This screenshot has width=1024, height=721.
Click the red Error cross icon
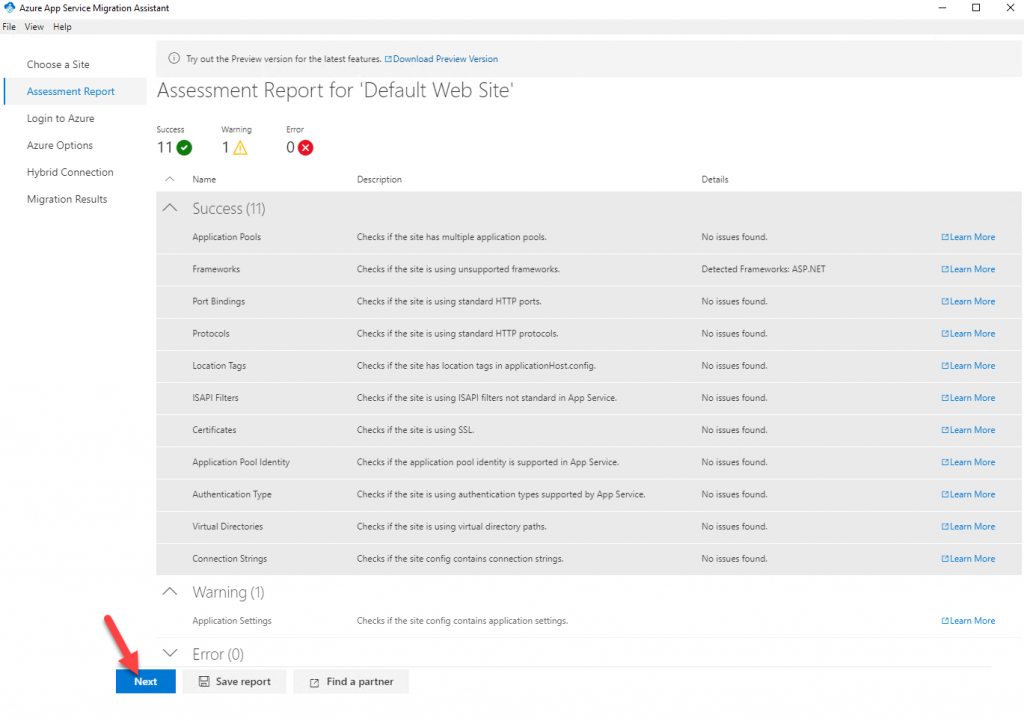pyautogui.click(x=305, y=148)
